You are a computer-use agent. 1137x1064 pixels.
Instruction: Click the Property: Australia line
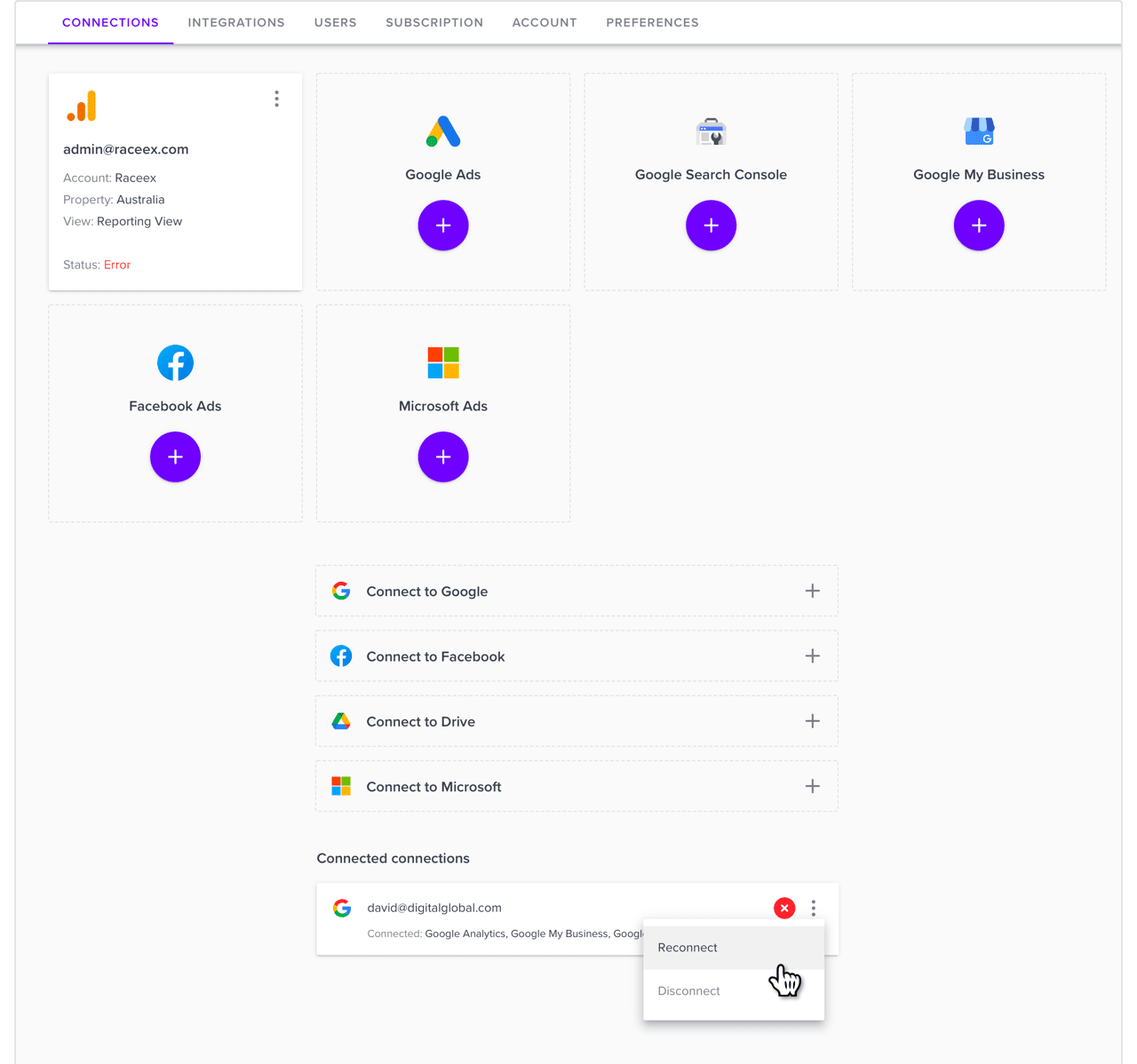114,200
